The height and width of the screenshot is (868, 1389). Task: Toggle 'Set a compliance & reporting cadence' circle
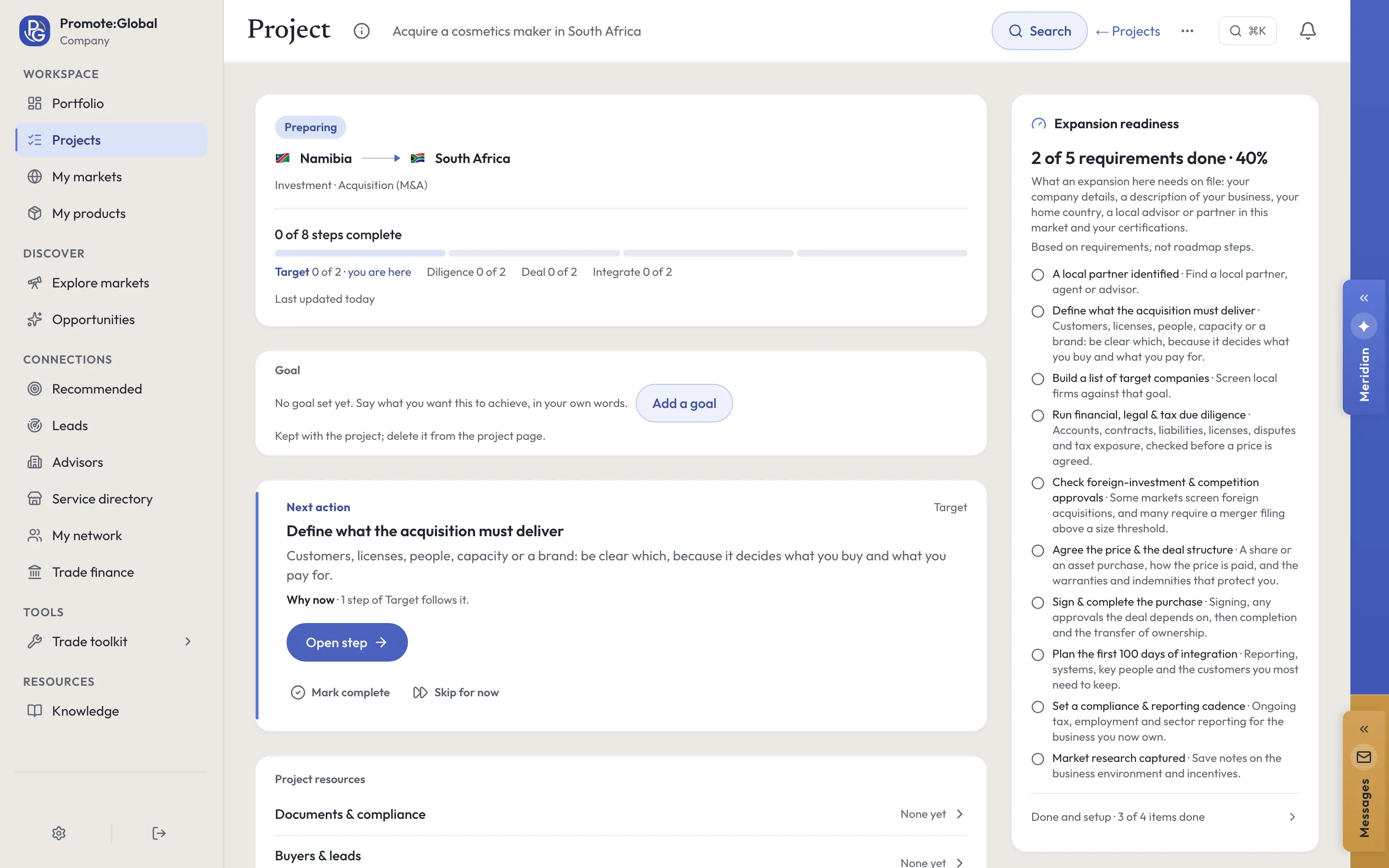(1038, 707)
